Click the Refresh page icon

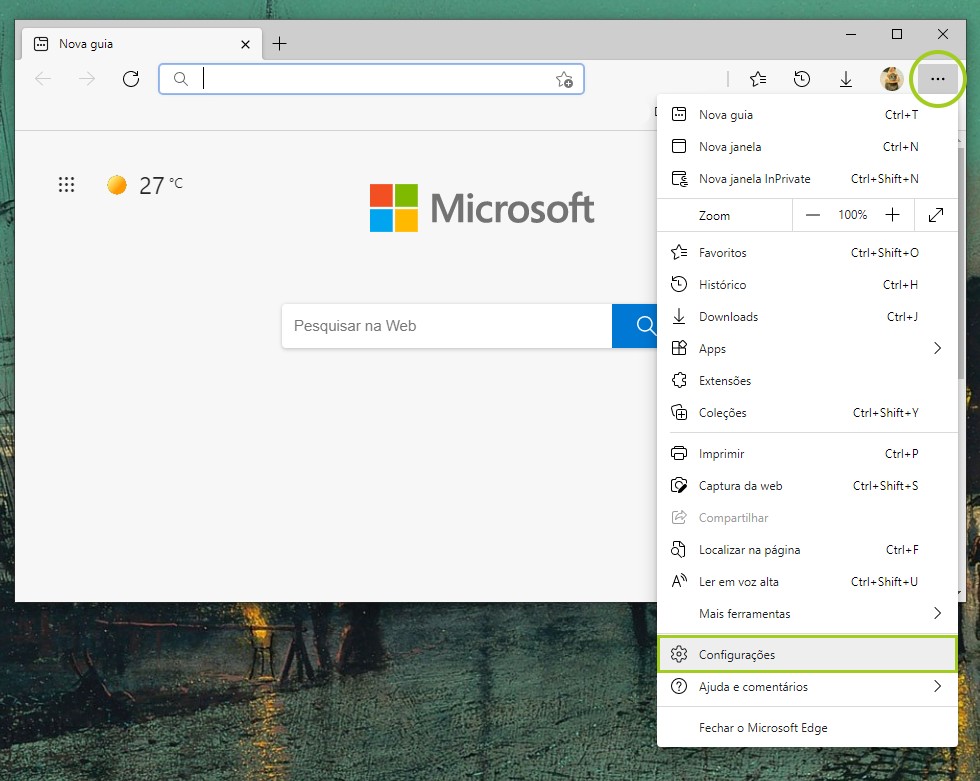pos(130,79)
